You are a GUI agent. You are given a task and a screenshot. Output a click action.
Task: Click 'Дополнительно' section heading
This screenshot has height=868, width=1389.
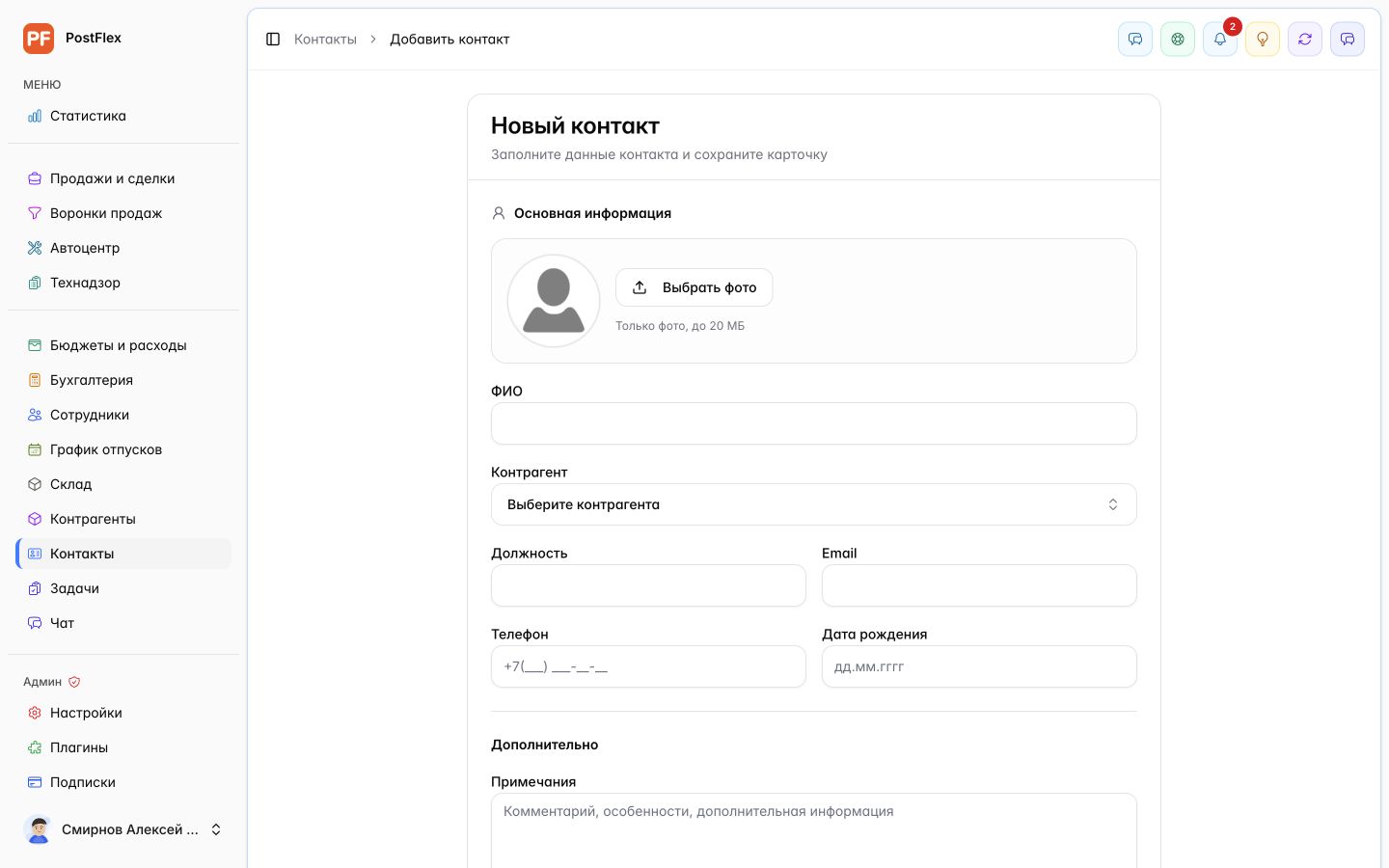[544, 745]
